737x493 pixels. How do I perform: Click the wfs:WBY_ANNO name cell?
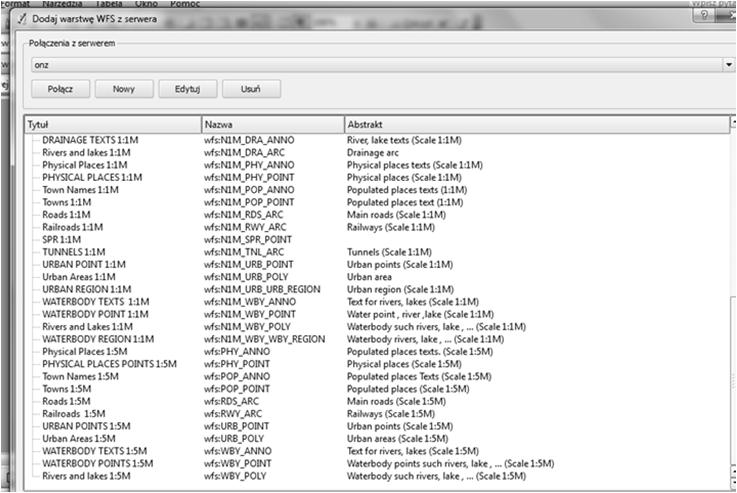[x=238, y=451]
